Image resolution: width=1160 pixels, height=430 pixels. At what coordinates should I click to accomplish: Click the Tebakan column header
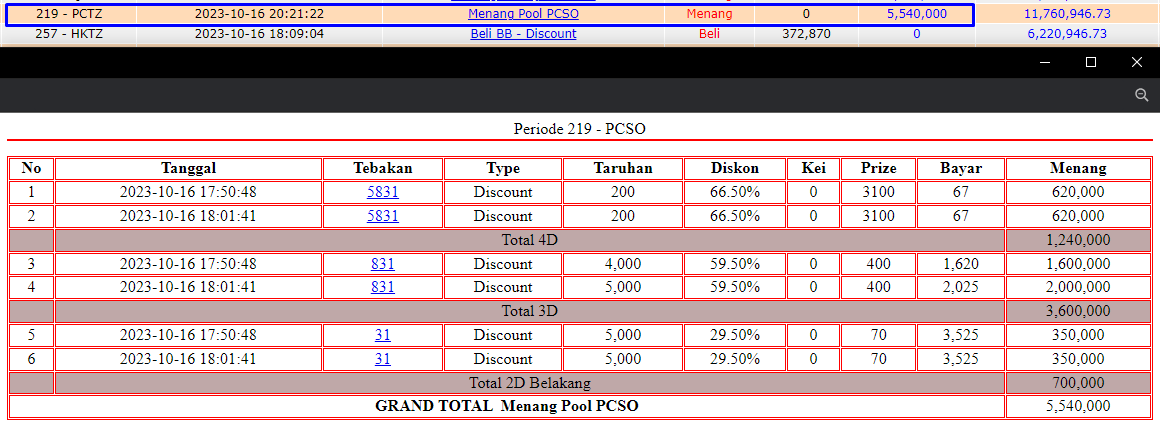[382, 169]
